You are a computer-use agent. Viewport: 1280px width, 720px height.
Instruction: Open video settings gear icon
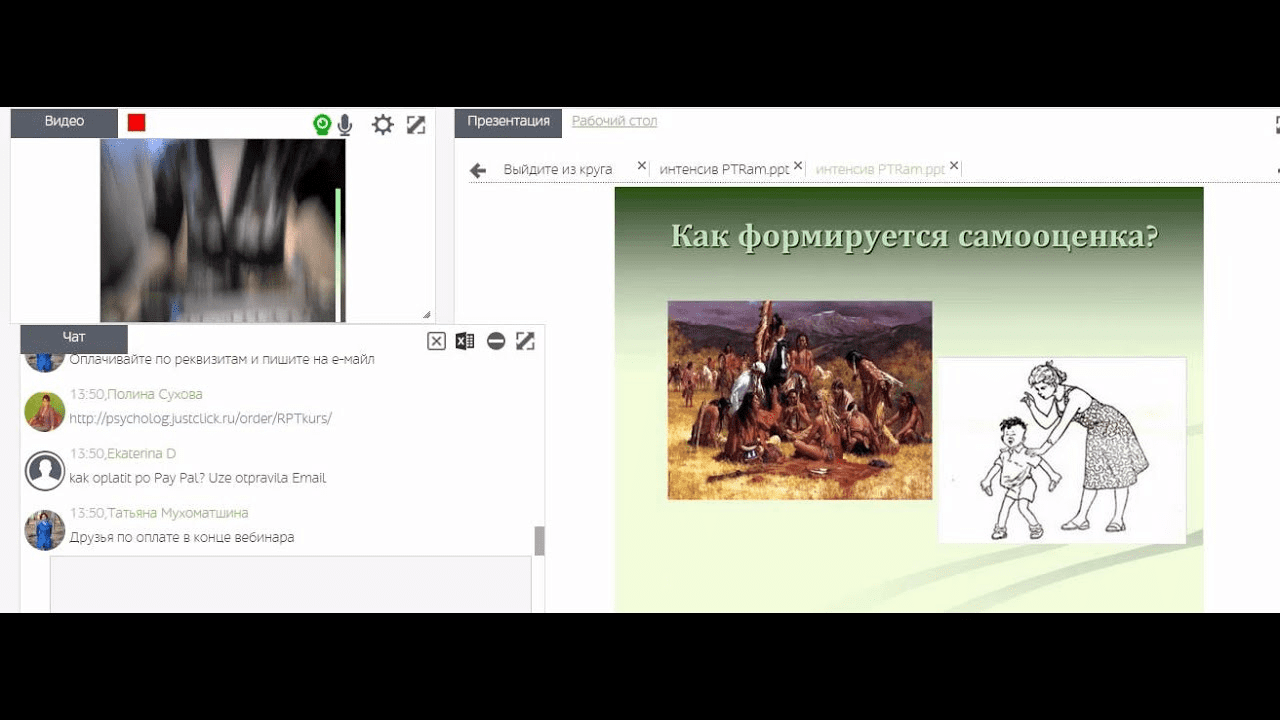click(383, 125)
